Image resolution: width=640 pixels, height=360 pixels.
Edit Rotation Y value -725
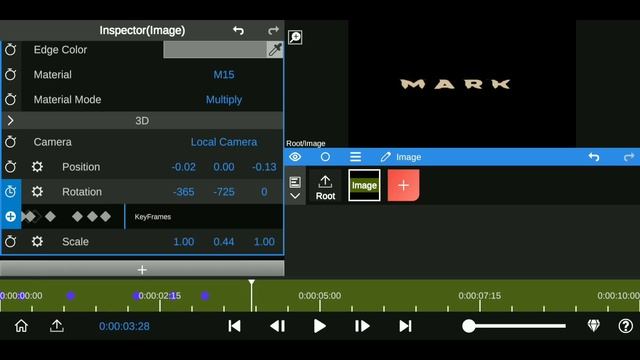tap(224, 191)
